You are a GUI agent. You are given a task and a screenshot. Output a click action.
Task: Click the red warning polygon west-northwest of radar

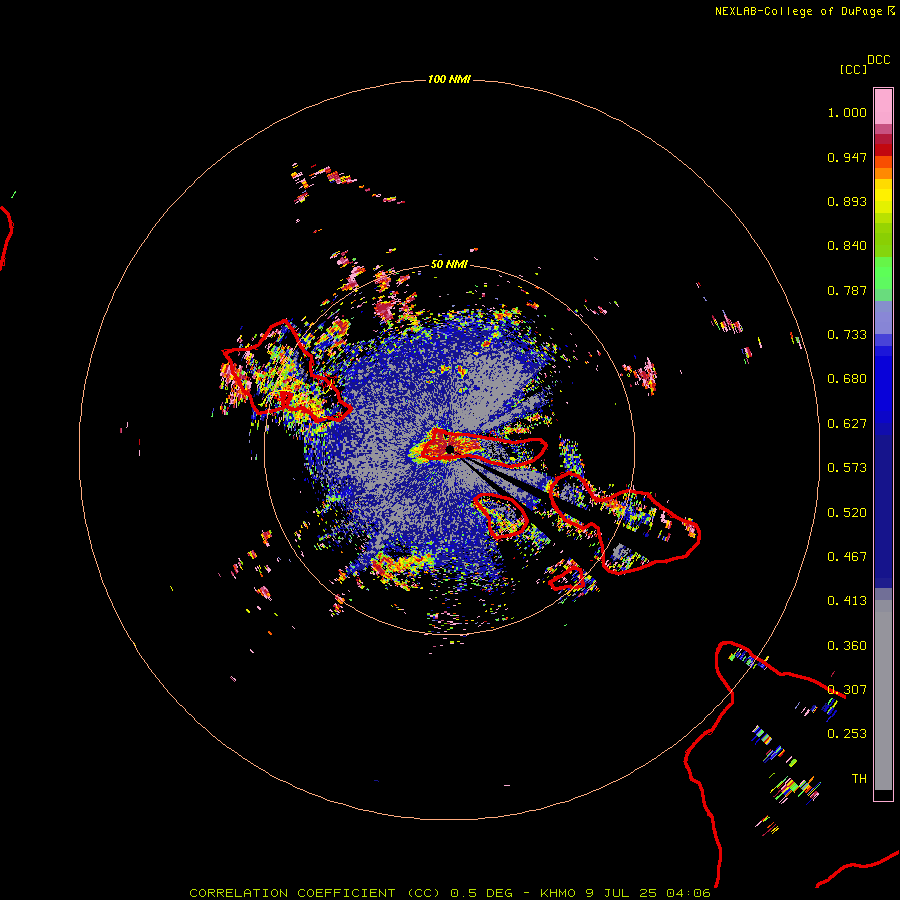[286, 370]
